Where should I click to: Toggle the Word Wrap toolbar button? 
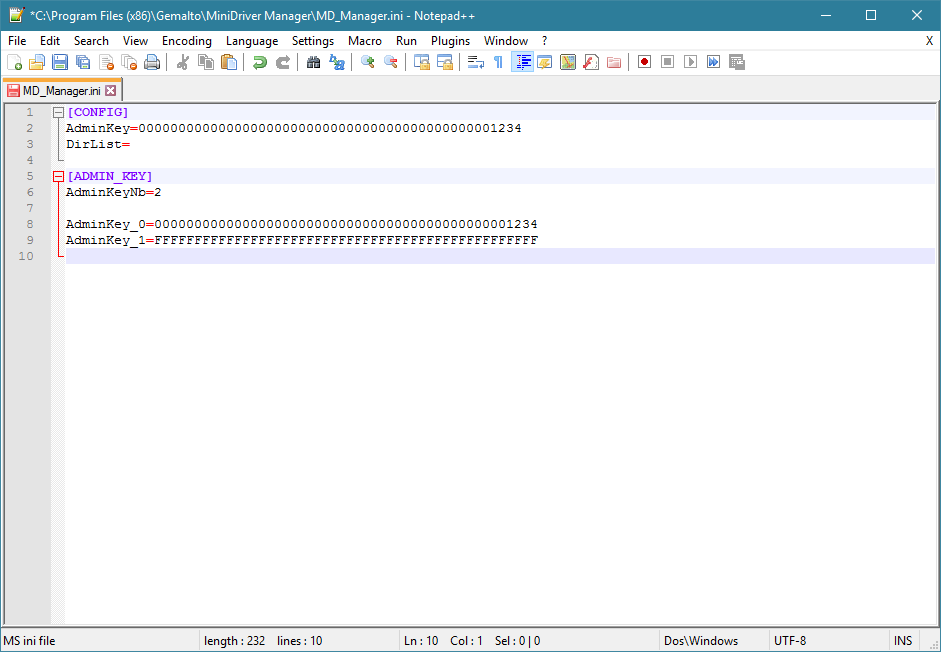(x=476, y=62)
